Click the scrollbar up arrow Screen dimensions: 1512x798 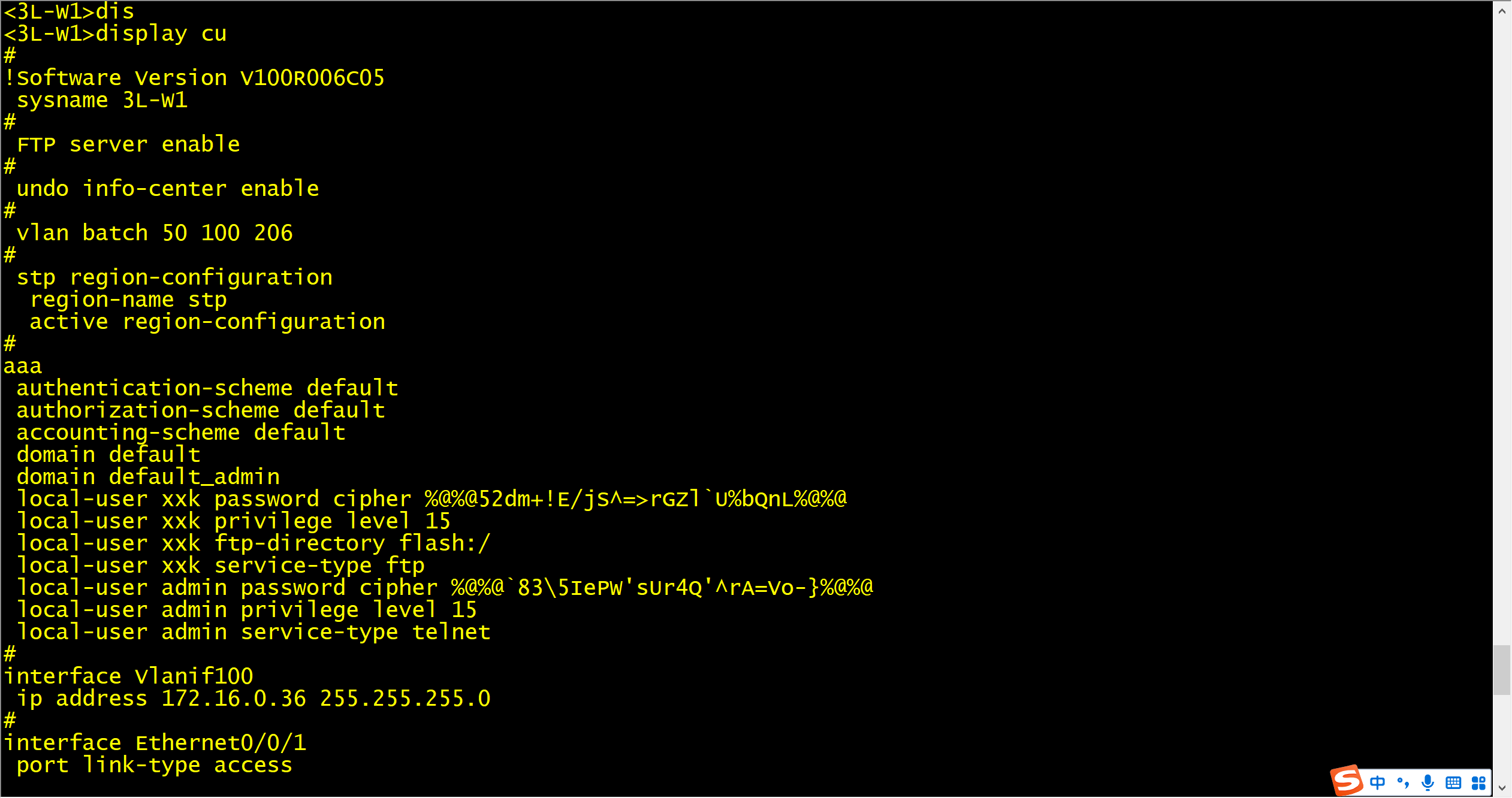coord(1502,11)
